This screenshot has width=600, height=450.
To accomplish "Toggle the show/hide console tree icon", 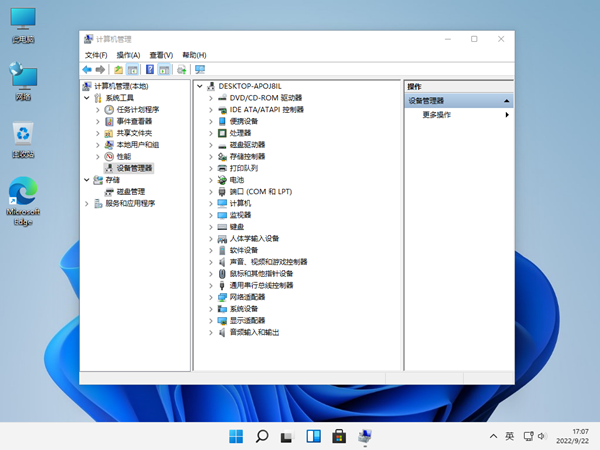I will pos(132,70).
